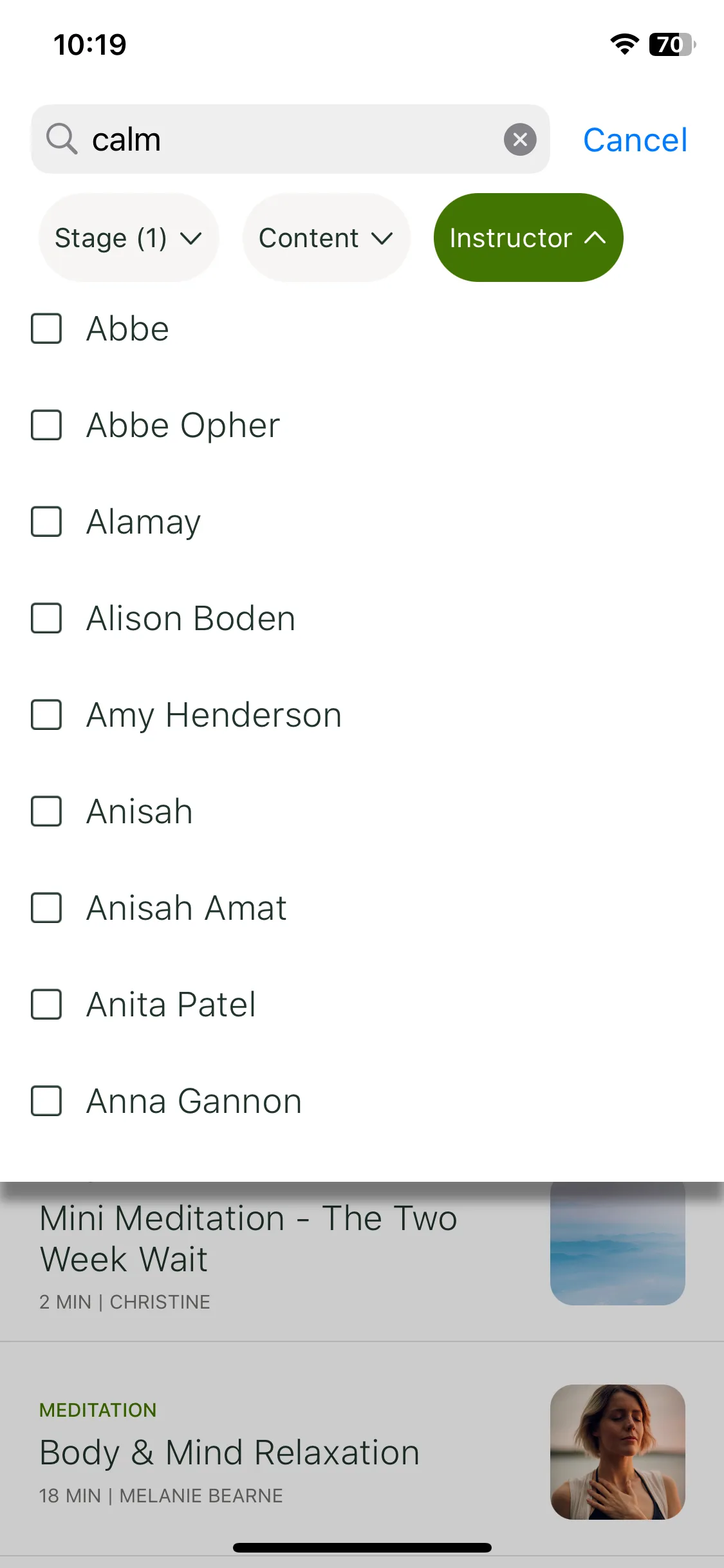Collapse the Instructor filter dropdown
The width and height of the screenshot is (724, 1568).
point(528,238)
